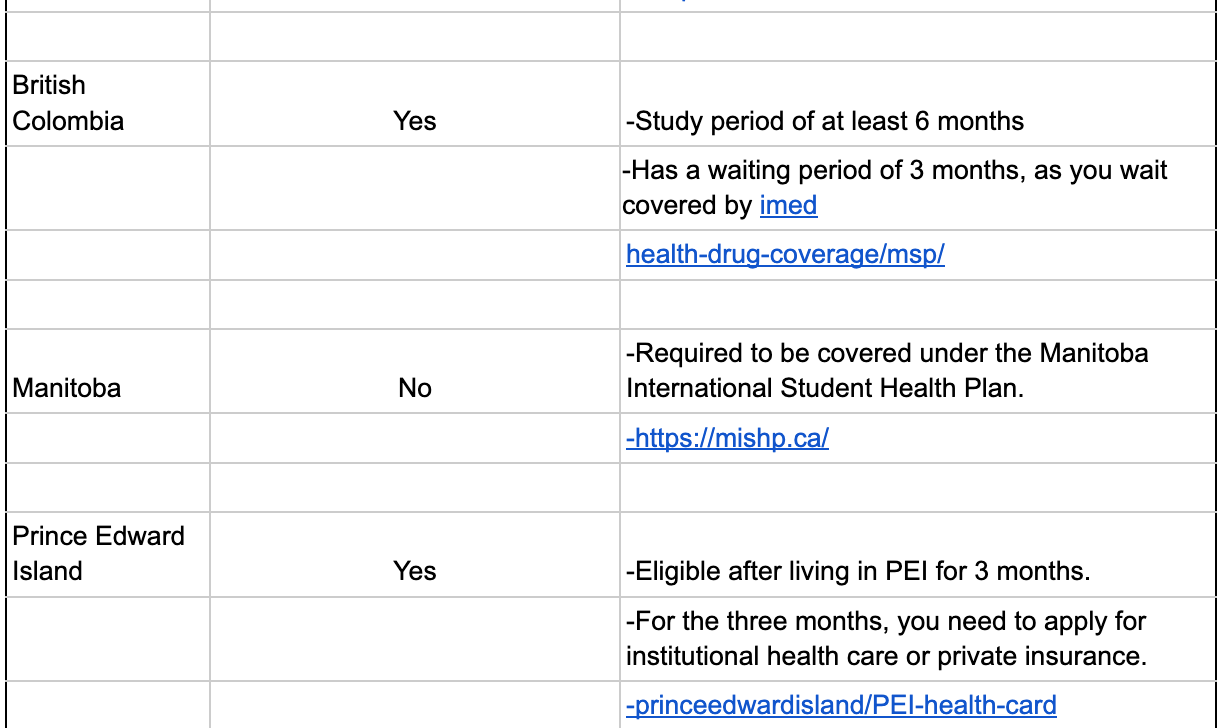Screen dimensions: 1220x728
Task: Click the "Yes" cell for Prince Edward Island
Action: pos(414,571)
